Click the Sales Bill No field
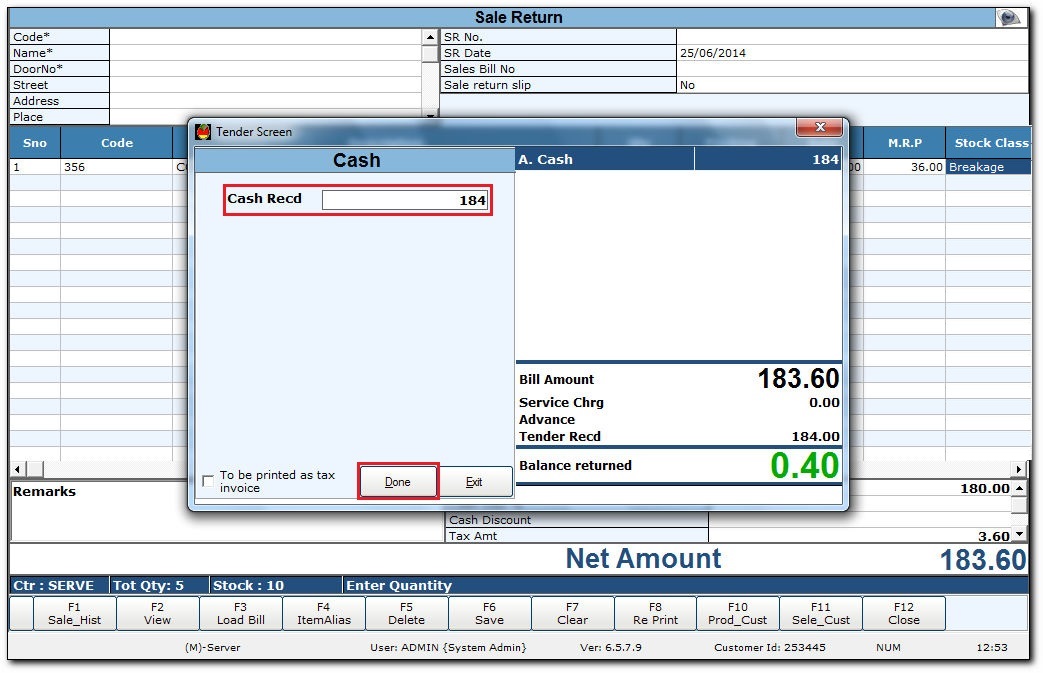 pyautogui.click(x=852, y=68)
